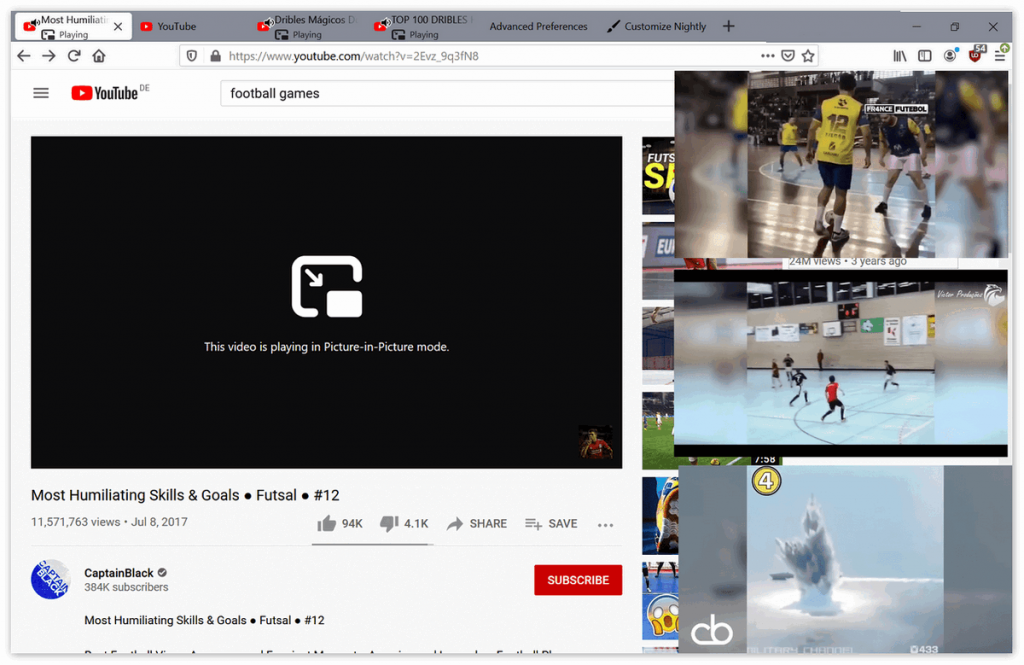Mute audio icon on Most Humiliating tab
Viewport: 1024px width, 665px height.
click(35, 22)
